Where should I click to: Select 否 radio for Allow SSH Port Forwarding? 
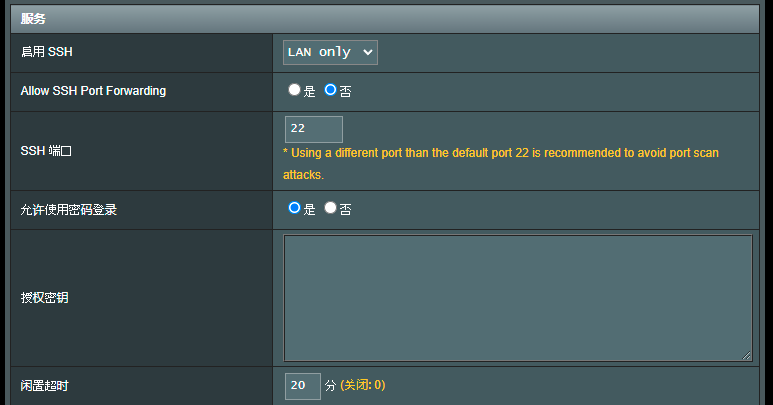click(330, 90)
